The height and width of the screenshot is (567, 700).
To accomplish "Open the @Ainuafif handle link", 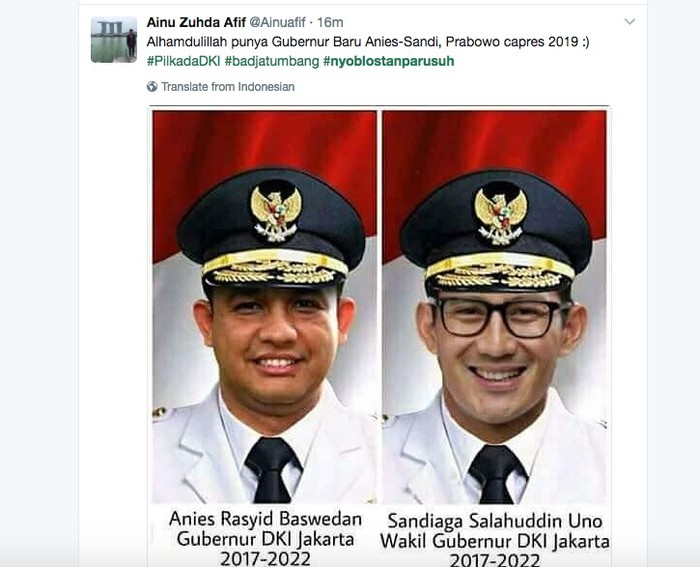I will (x=277, y=22).
